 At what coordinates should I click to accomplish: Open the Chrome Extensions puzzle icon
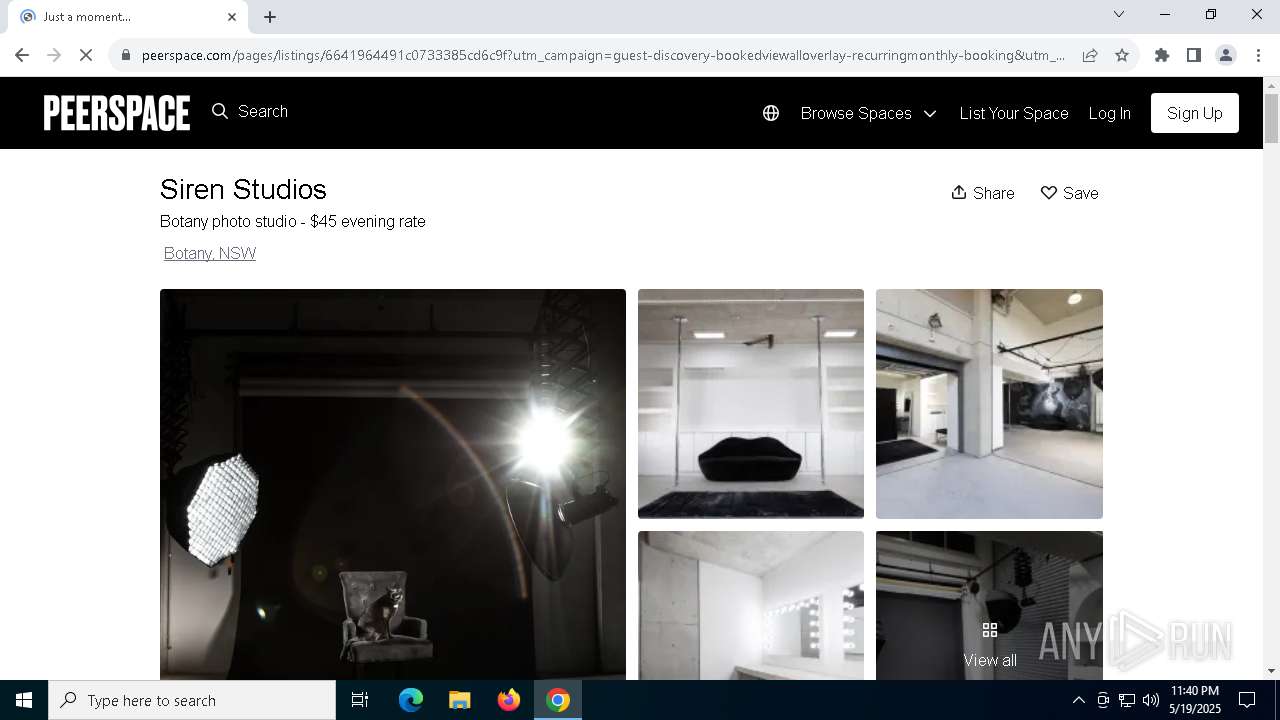pyautogui.click(x=1162, y=55)
